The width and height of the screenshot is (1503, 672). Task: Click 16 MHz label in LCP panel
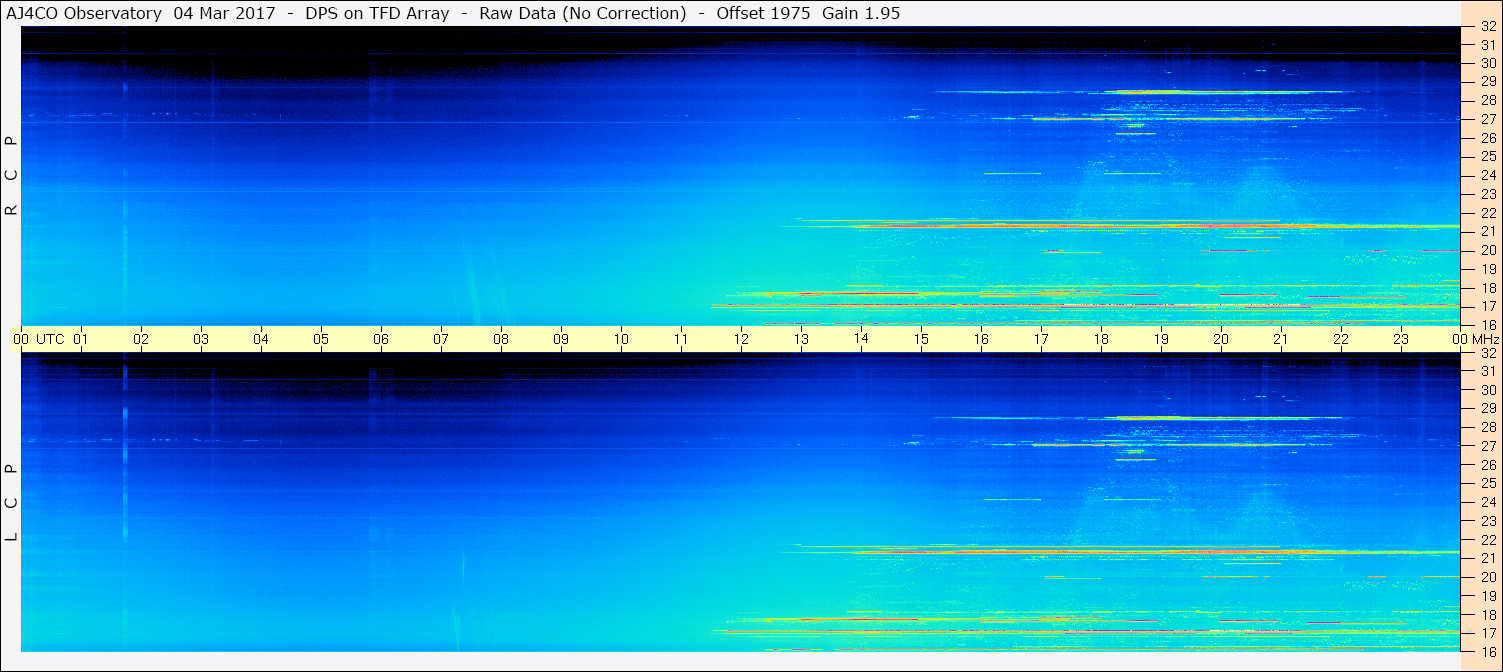[1487, 651]
